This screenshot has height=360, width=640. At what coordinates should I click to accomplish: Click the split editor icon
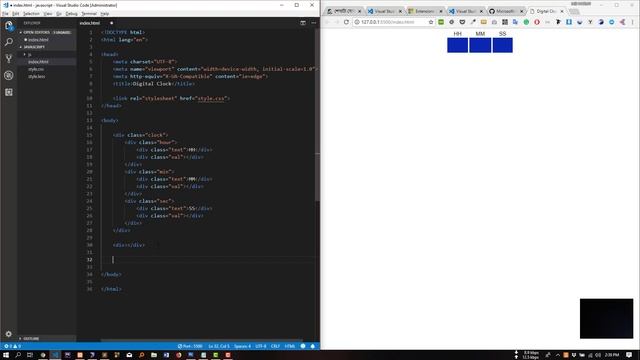[303, 23]
